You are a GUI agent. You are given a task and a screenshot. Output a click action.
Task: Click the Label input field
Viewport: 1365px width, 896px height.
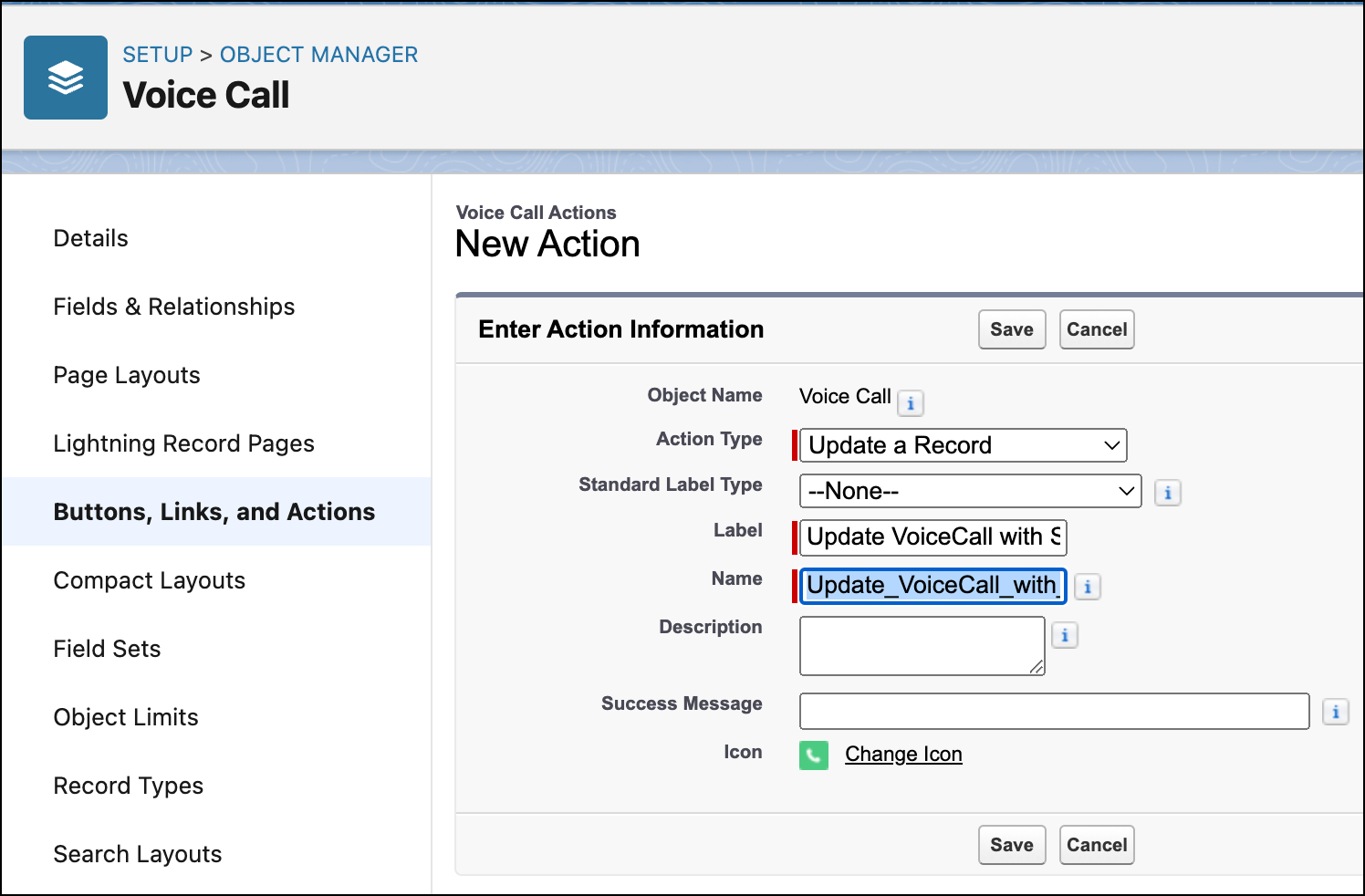pyautogui.click(x=933, y=537)
